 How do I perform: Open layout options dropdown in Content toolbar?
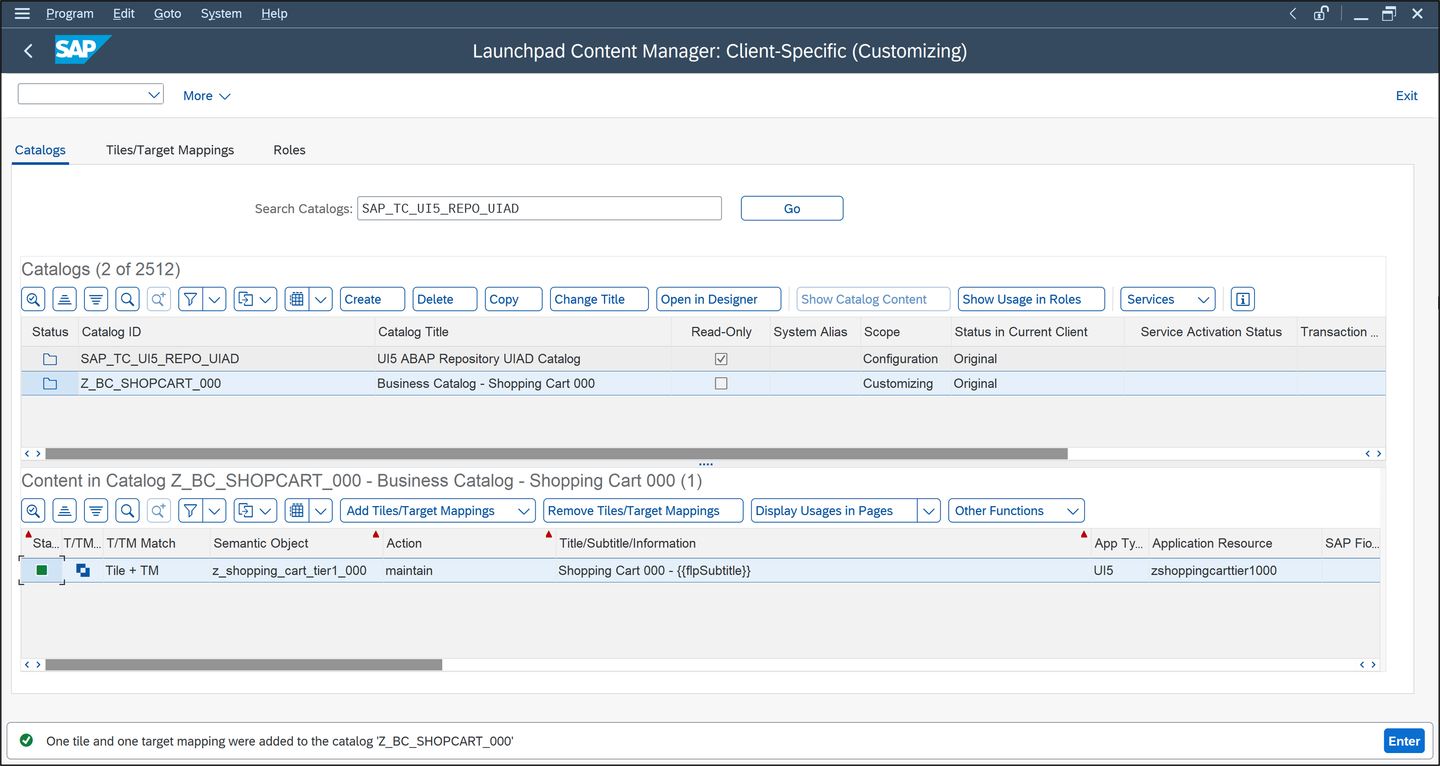320,511
